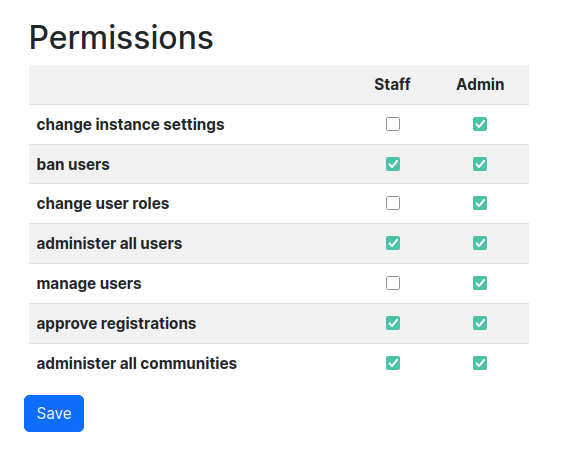
Task: Select the 'ban users' row label
Action: coord(73,164)
